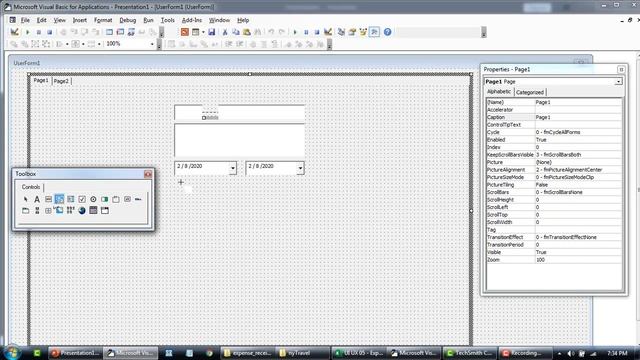Screen dimensions: 640x360
Task: Switch to the Categorized tab in Properties
Action: point(530,92)
